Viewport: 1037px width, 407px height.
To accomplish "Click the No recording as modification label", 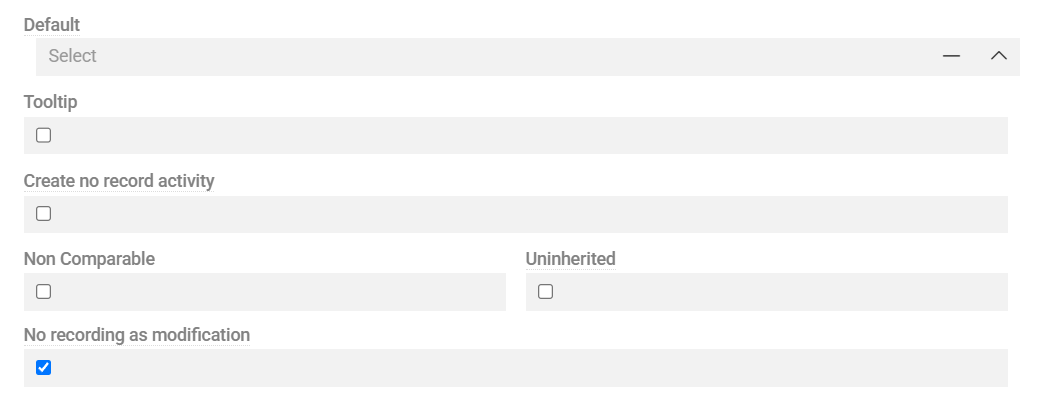I will (x=136, y=335).
